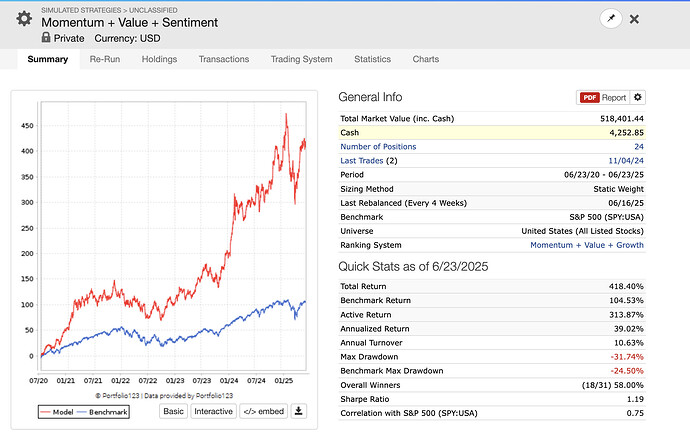Viewport: 690px width, 448px height.
Task: Close the strategy panel with X
Action: click(634, 19)
